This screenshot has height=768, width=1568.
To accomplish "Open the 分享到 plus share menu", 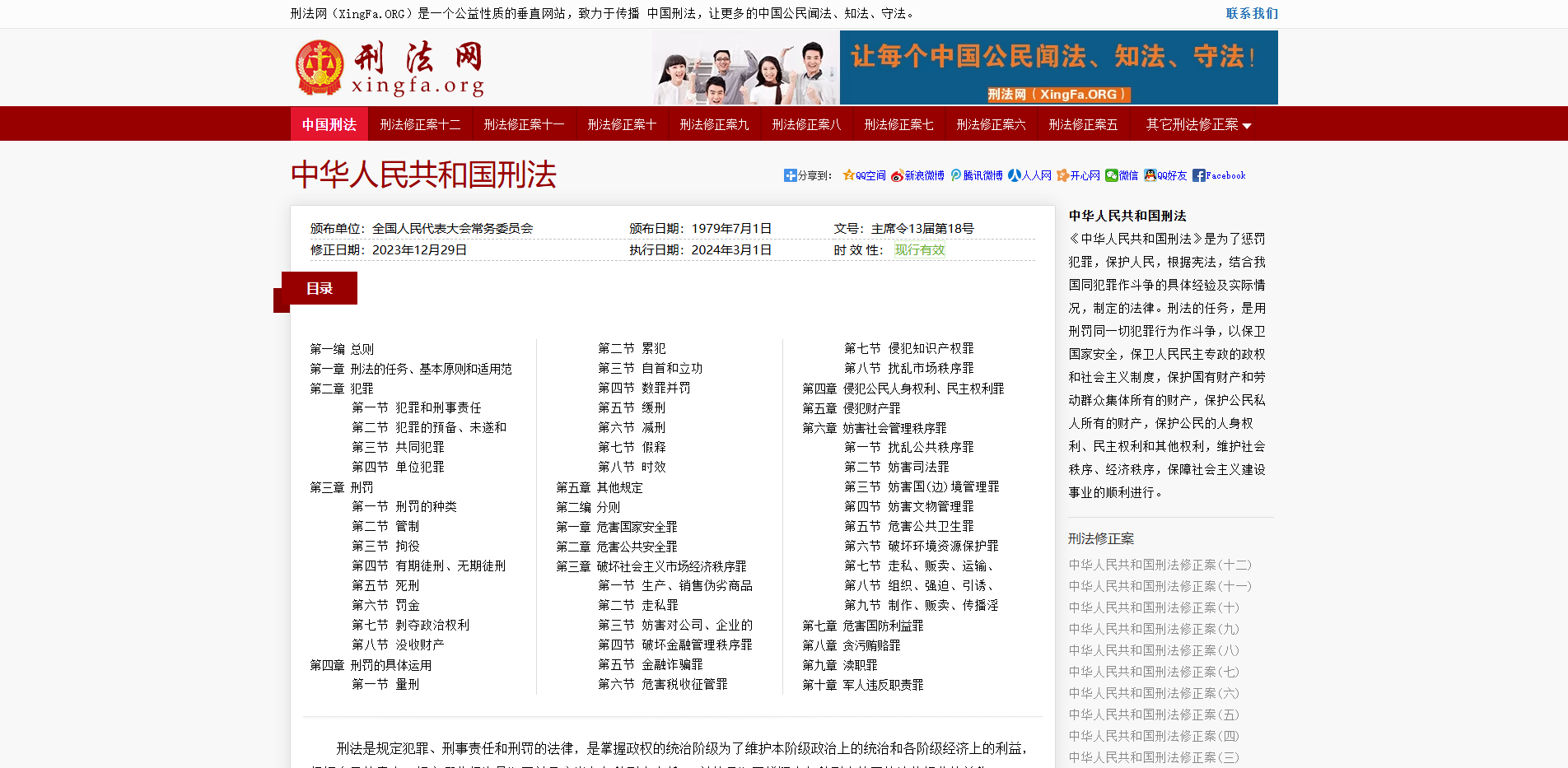I will pos(789,175).
